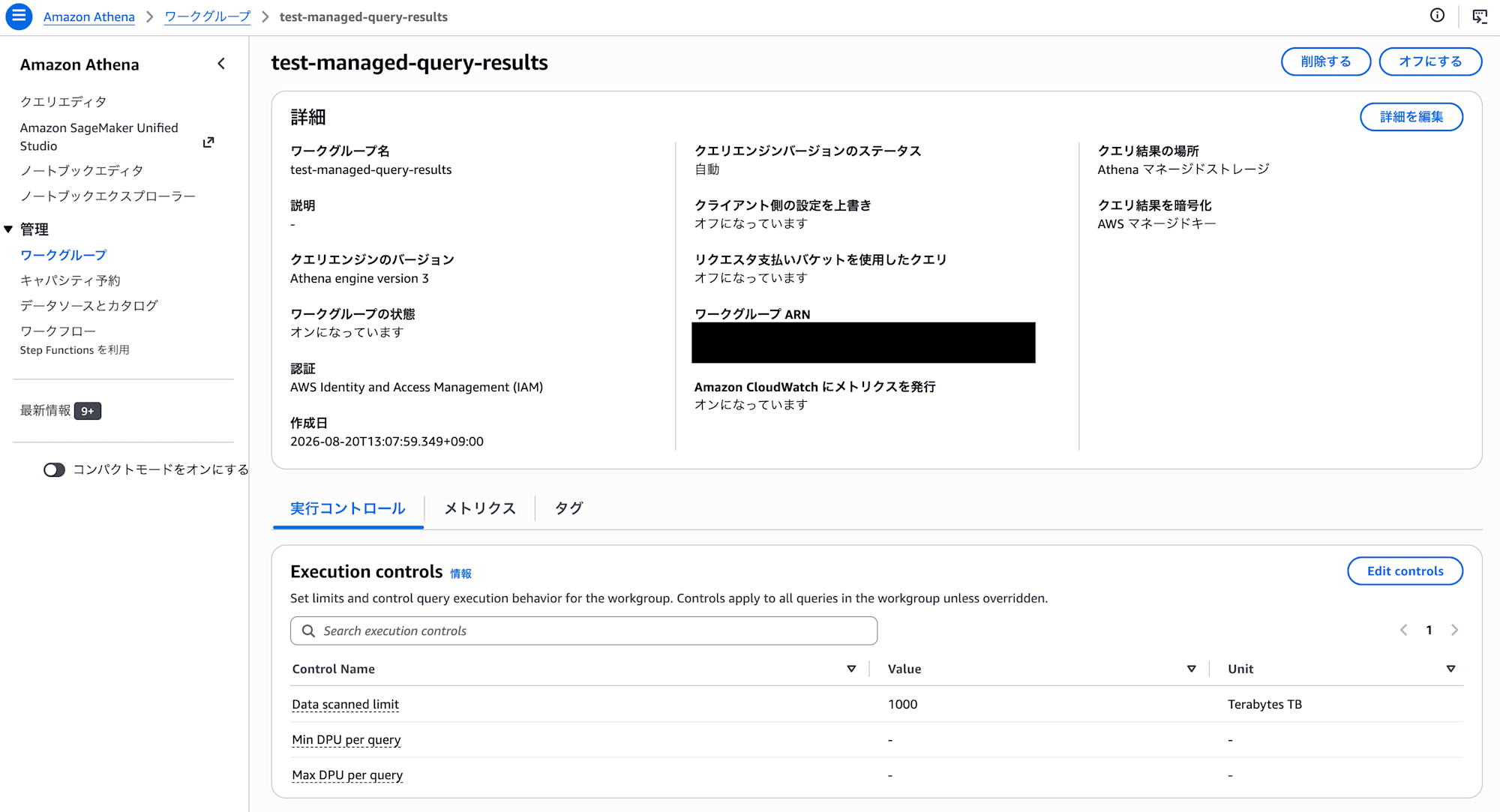The image size is (1500, 812).
Task: Open Amazon SageMaker Unified Studio link
Action: point(99,137)
